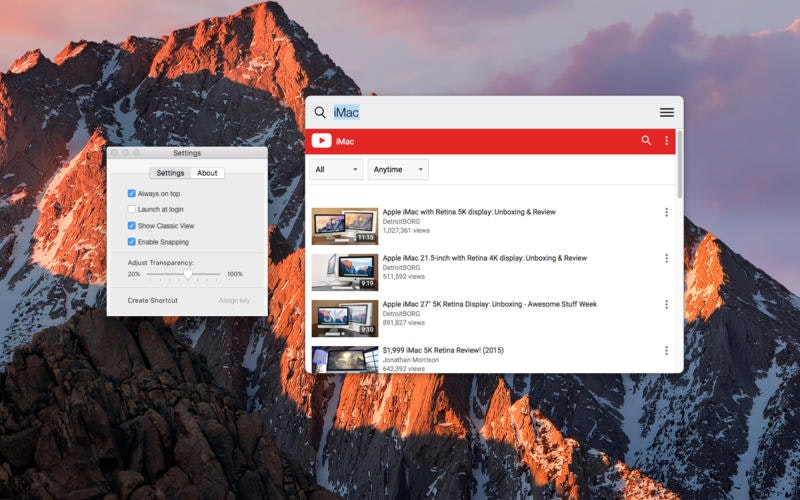The image size is (800, 500).
Task: Close the Settings window
Action: tap(114, 153)
